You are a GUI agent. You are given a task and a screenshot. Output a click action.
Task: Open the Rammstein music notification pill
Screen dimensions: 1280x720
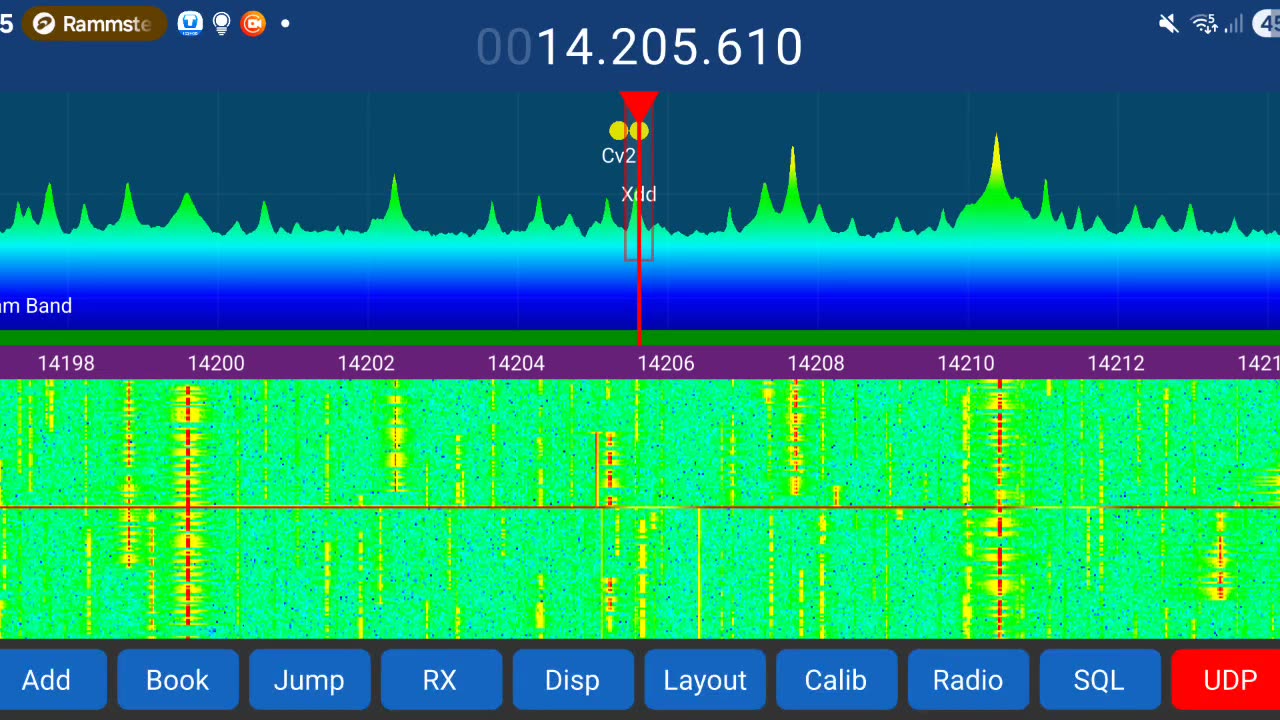(x=94, y=24)
